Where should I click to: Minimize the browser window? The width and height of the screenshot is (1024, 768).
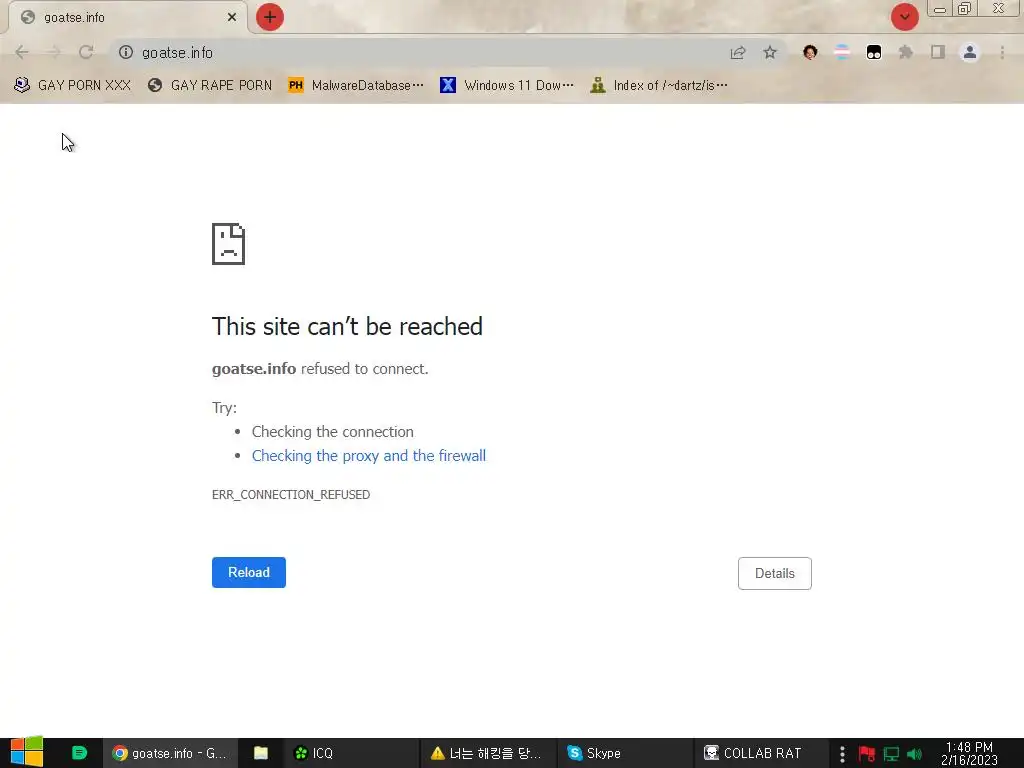(x=940, y=9)
